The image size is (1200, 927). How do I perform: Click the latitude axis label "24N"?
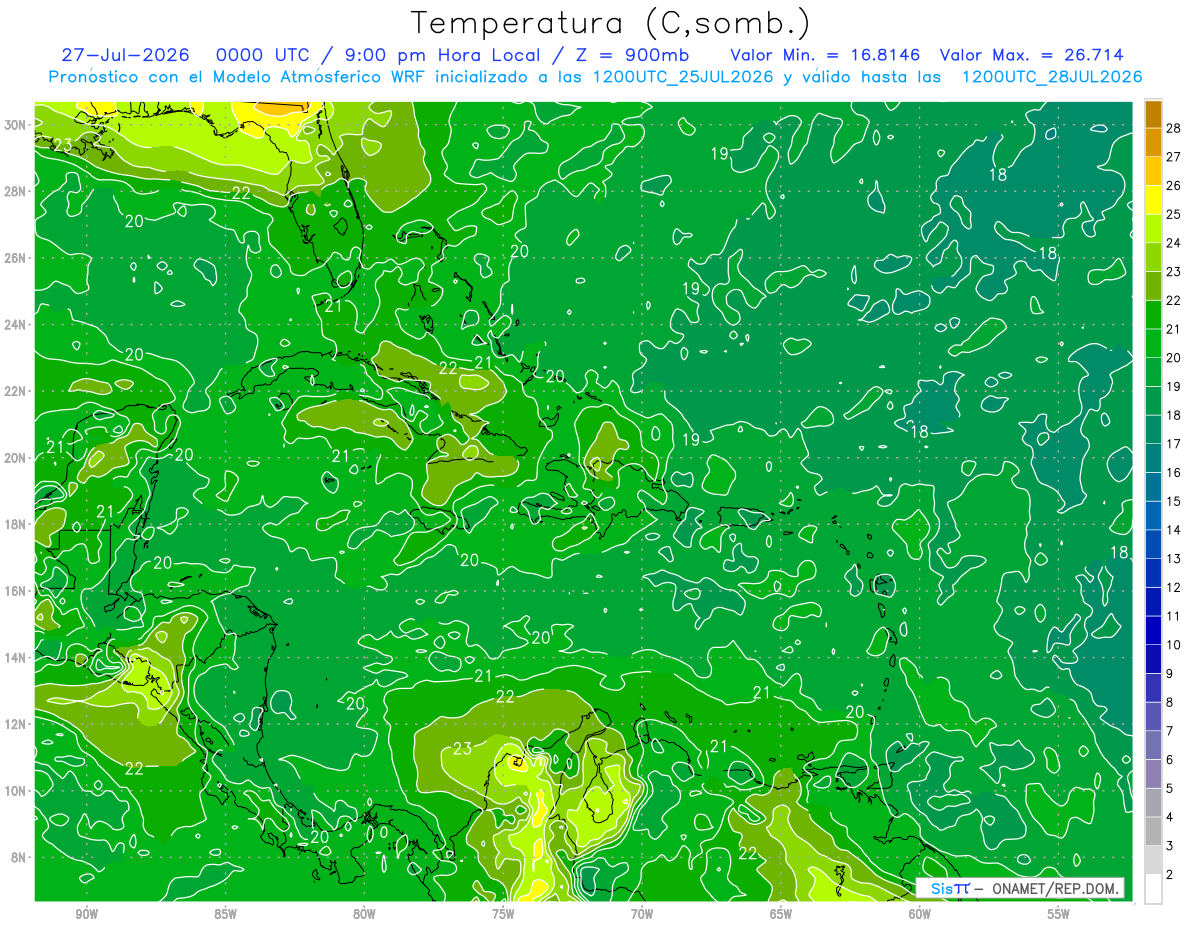[x=17, y=325]
